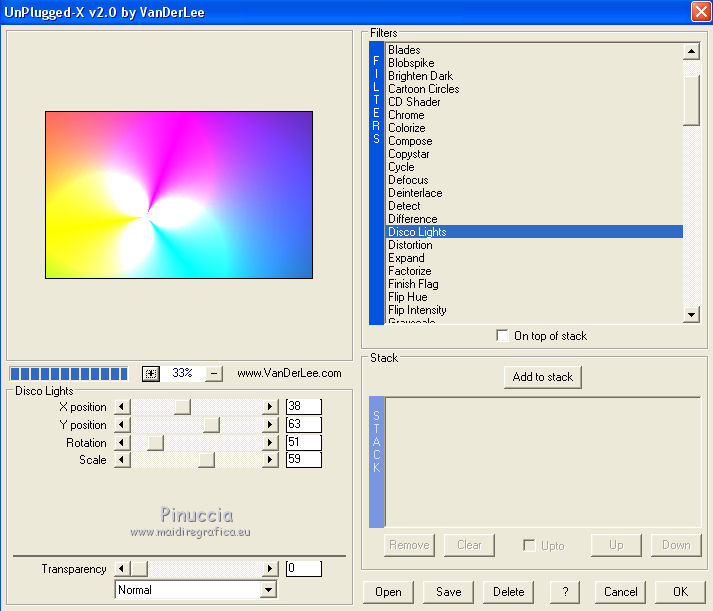Select the Cartoon Circles filter

[534, 89]
